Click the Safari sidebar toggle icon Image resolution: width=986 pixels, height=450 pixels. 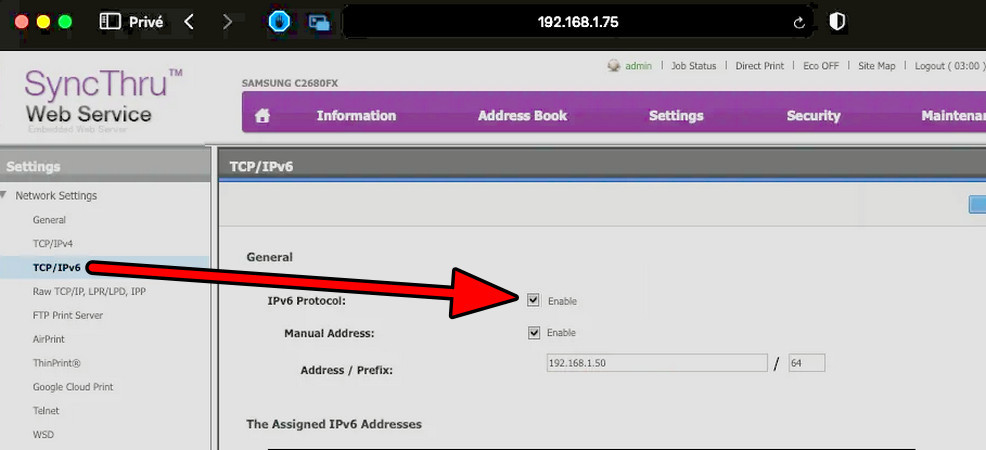point(109,22)
